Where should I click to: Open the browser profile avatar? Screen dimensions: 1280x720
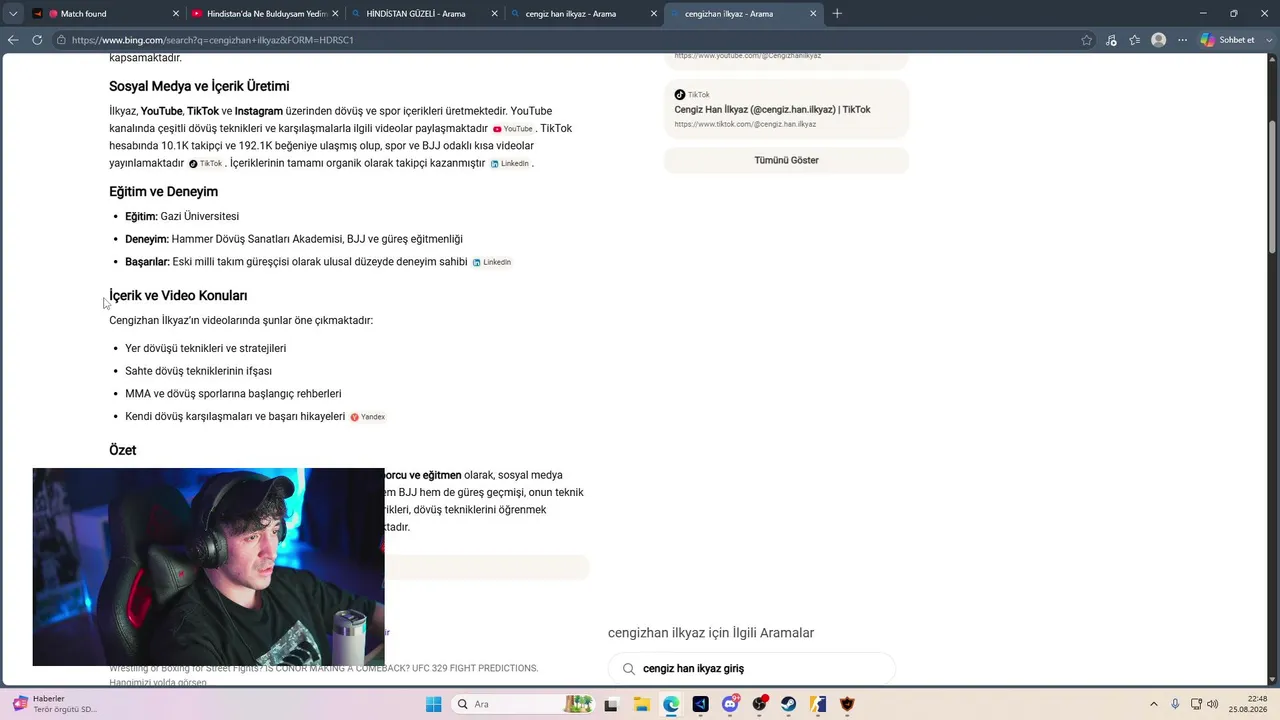click(x=1158, y=40)
